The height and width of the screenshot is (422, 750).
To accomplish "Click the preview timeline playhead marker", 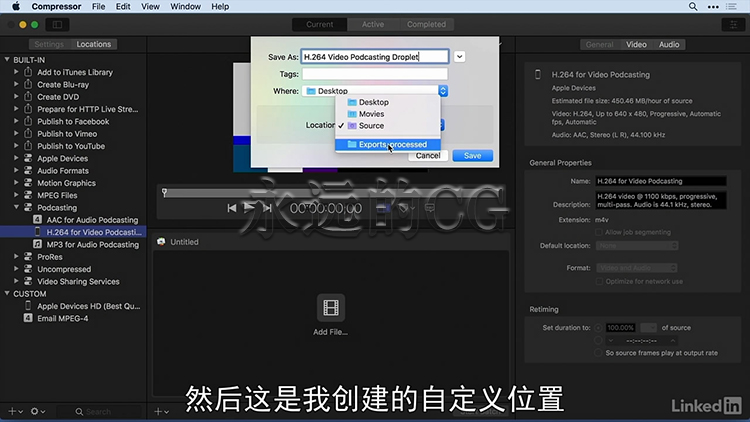I will point(165,192).
